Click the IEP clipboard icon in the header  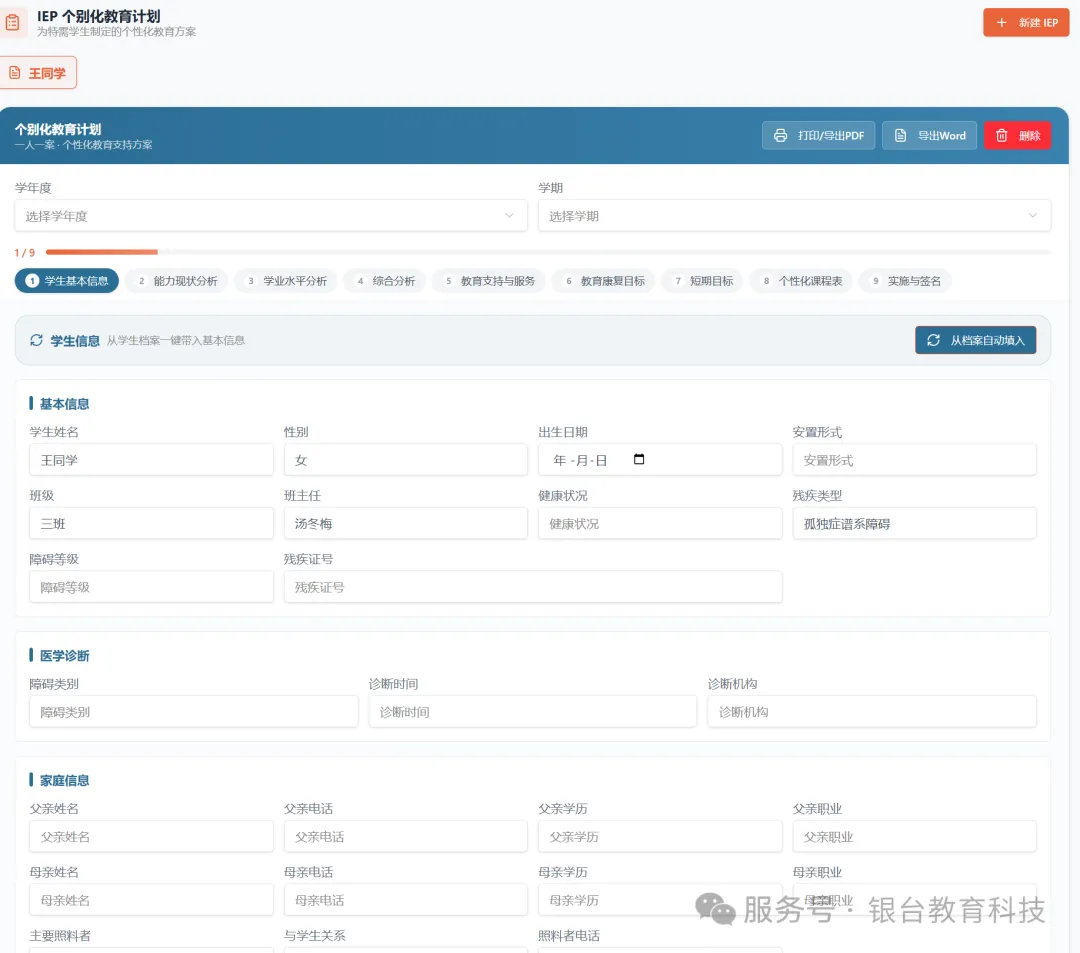(x=12, y=23)
